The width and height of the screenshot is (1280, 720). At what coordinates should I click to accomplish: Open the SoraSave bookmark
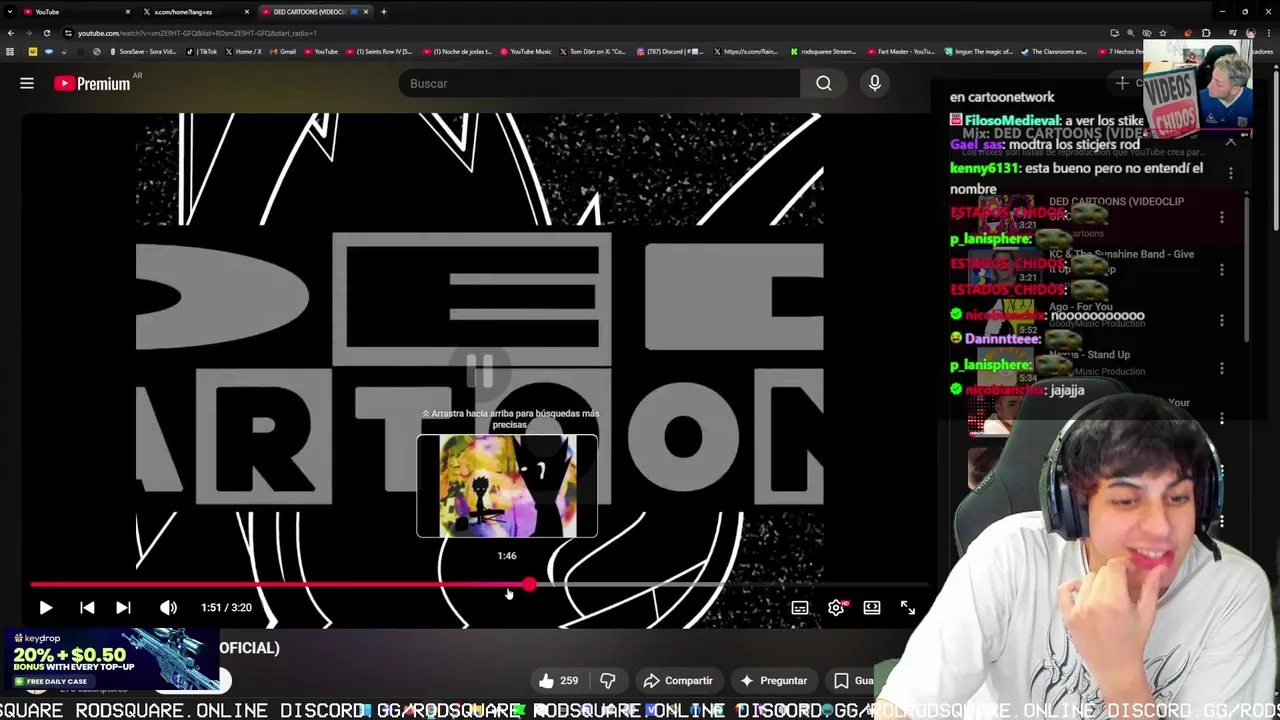(x=143, y=51)
